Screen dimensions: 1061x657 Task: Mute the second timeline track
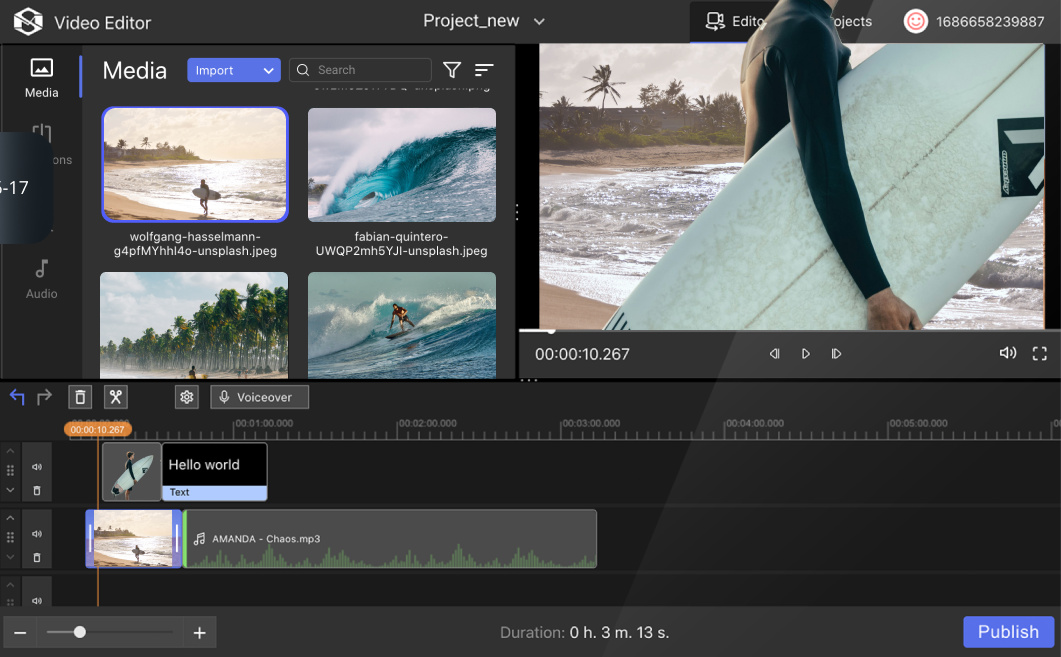point(37,534)
